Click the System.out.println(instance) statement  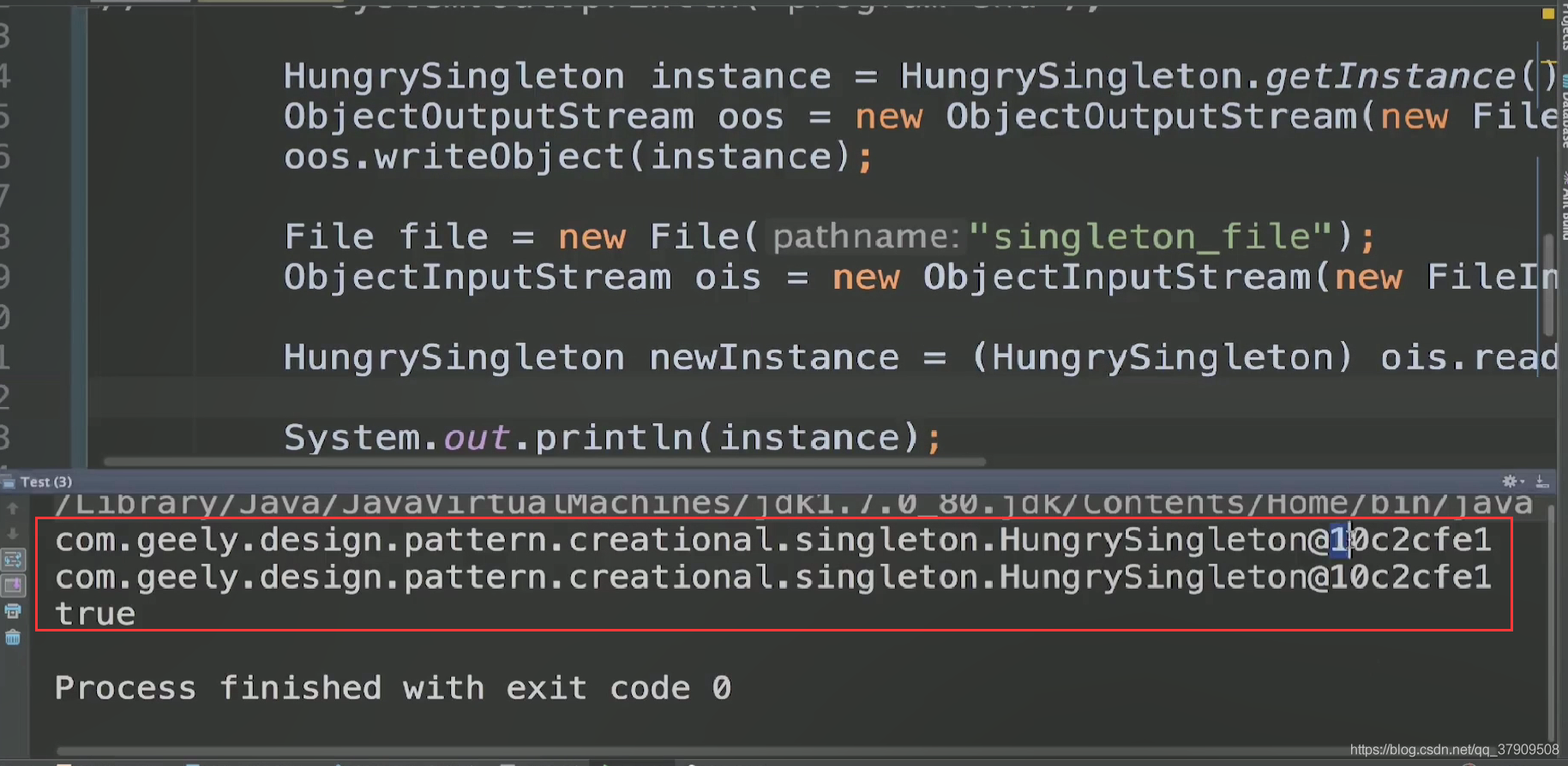tap(613, 438)
